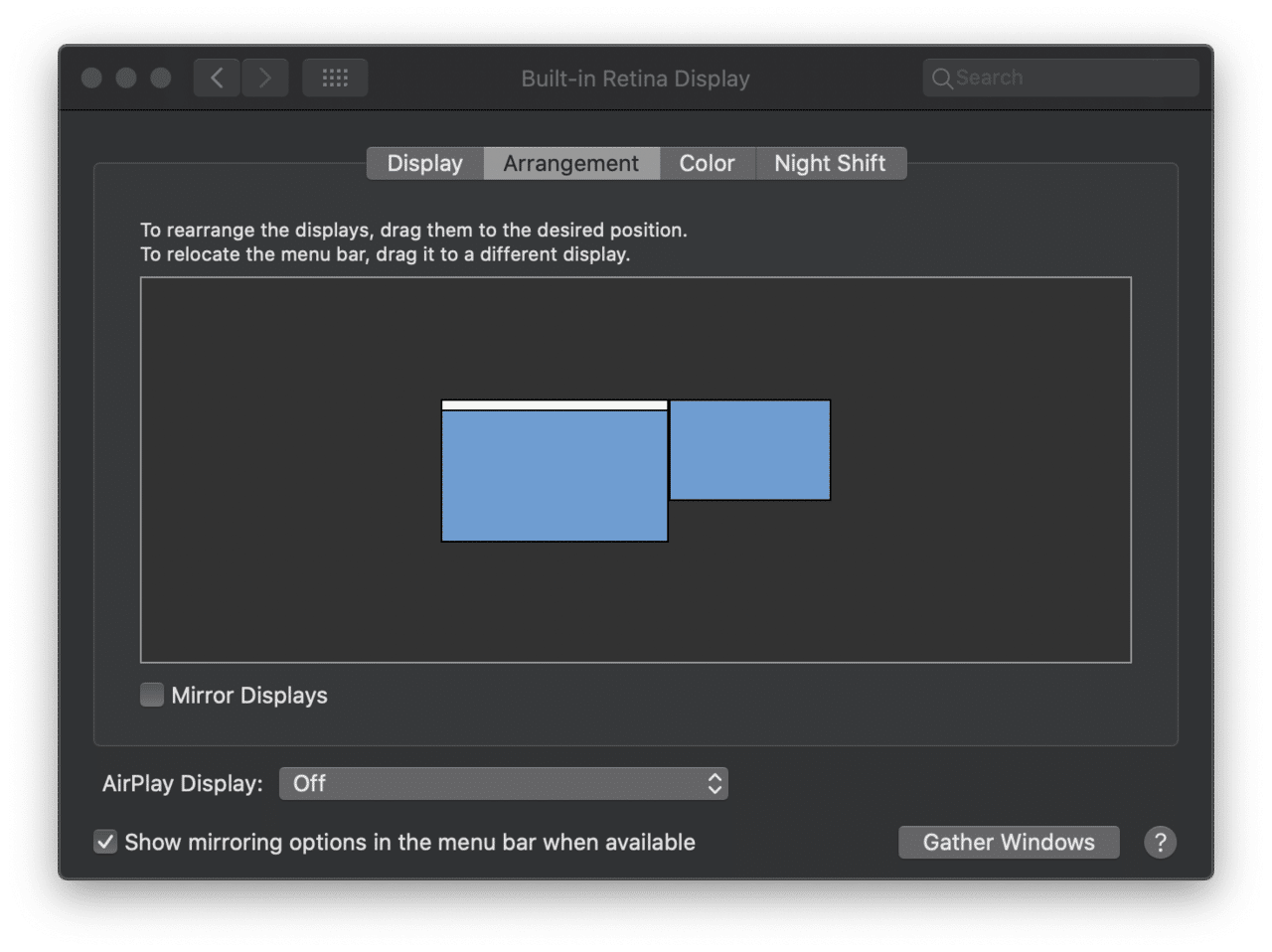Go back with the left chevron button
This screenshot has height=952, width=1272.
point(217,78)
